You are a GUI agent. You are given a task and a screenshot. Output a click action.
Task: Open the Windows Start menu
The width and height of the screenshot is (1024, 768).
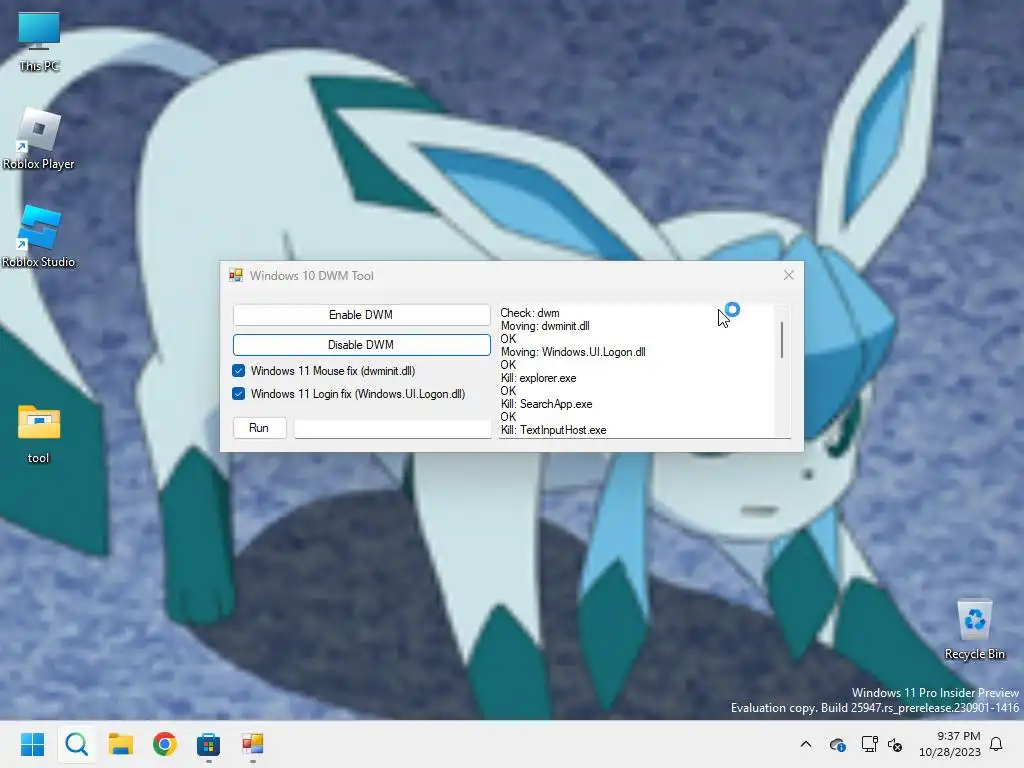(33, 744)
